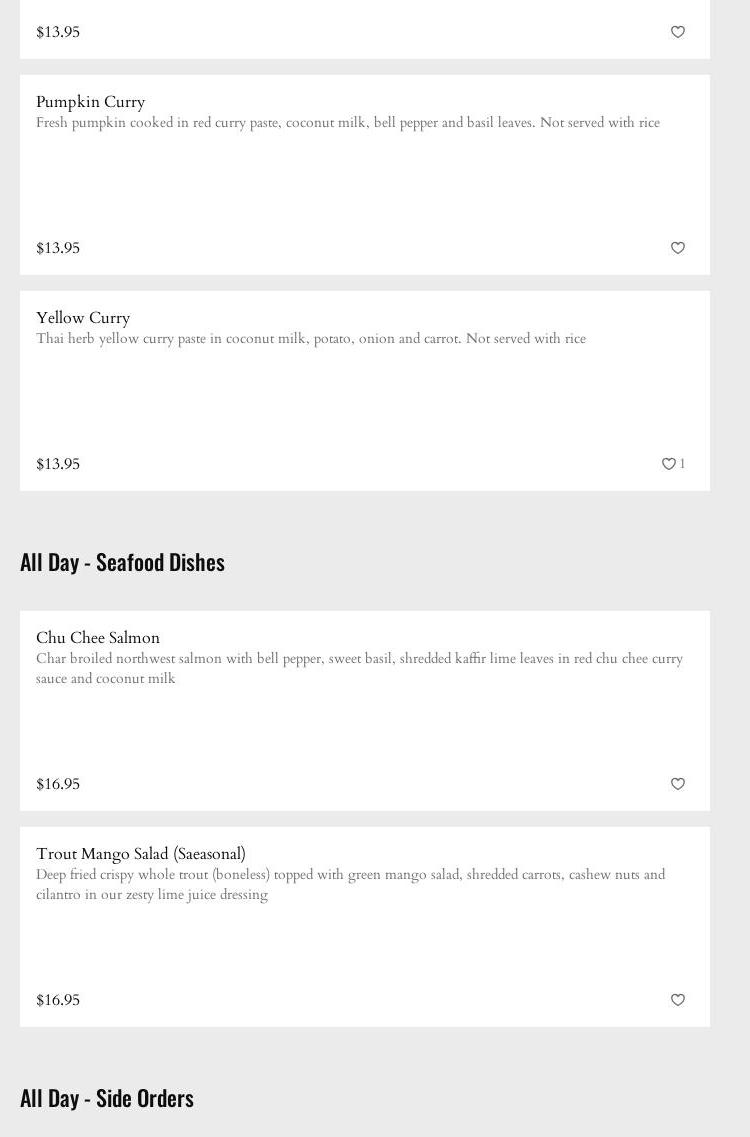This screenshot has height=1137, width=750.
Task: Click the Chu Chee Salmon description
Action: 359,668
